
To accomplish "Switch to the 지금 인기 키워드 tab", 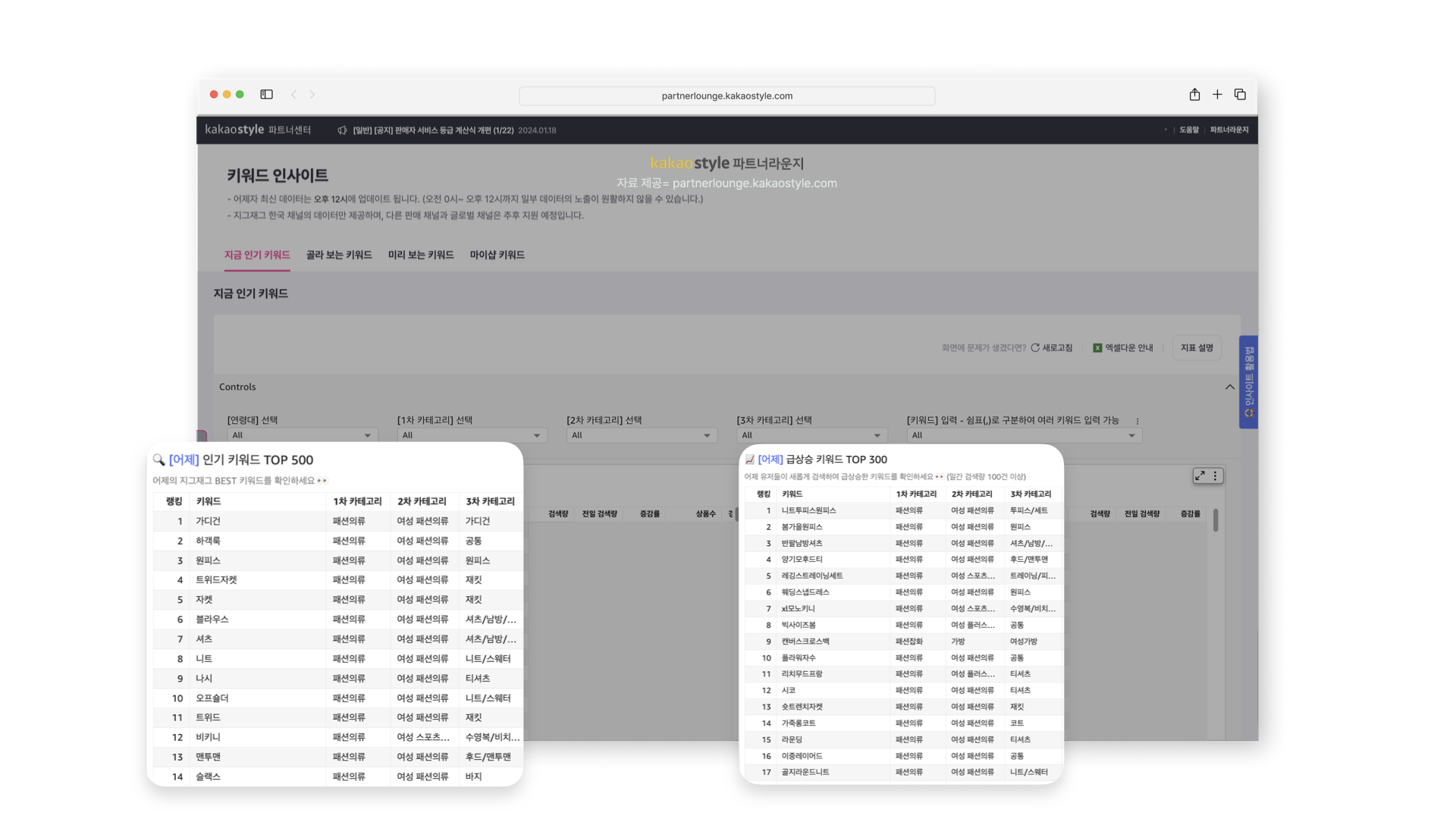I will tap(257, 256).
